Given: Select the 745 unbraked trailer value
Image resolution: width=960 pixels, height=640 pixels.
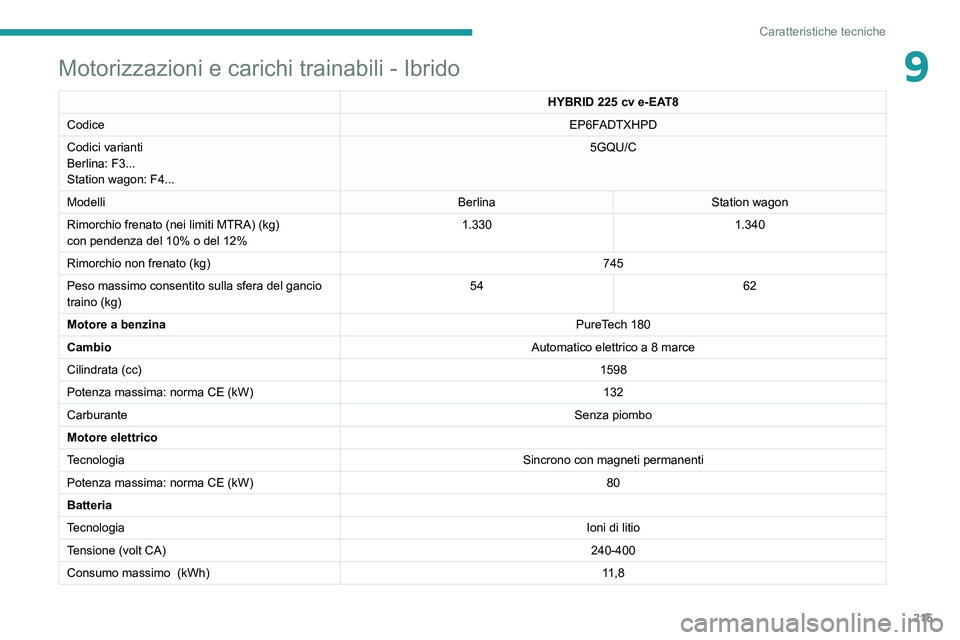Looking at the screenshot, I should pos(613,263).
